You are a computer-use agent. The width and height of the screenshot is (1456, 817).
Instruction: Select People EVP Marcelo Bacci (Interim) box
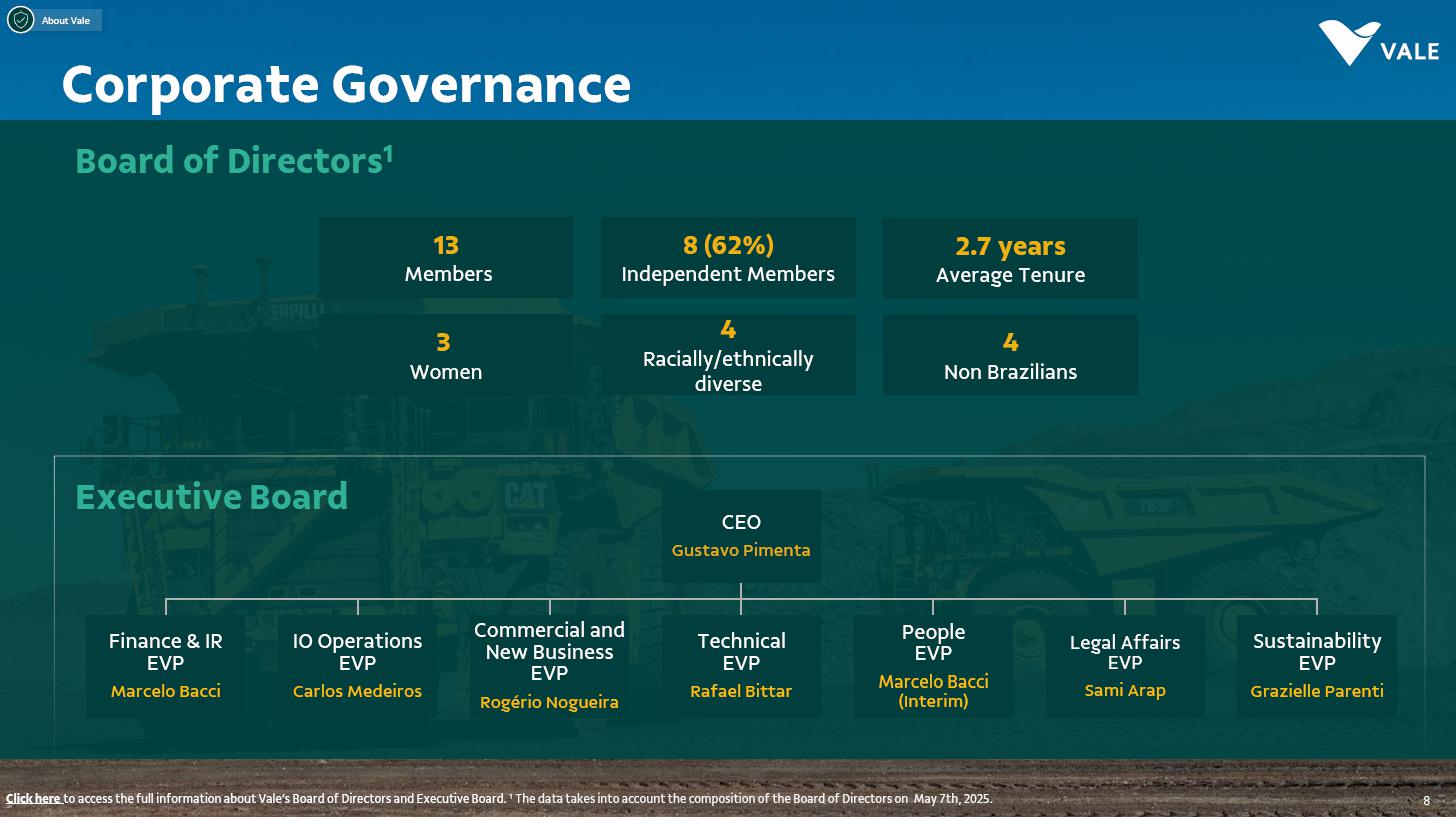[933, 665]
